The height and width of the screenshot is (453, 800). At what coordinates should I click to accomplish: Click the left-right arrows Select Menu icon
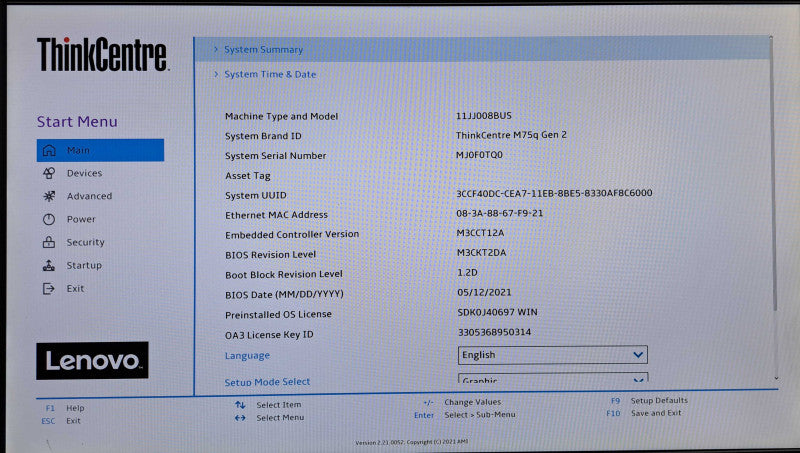(240, 418)
